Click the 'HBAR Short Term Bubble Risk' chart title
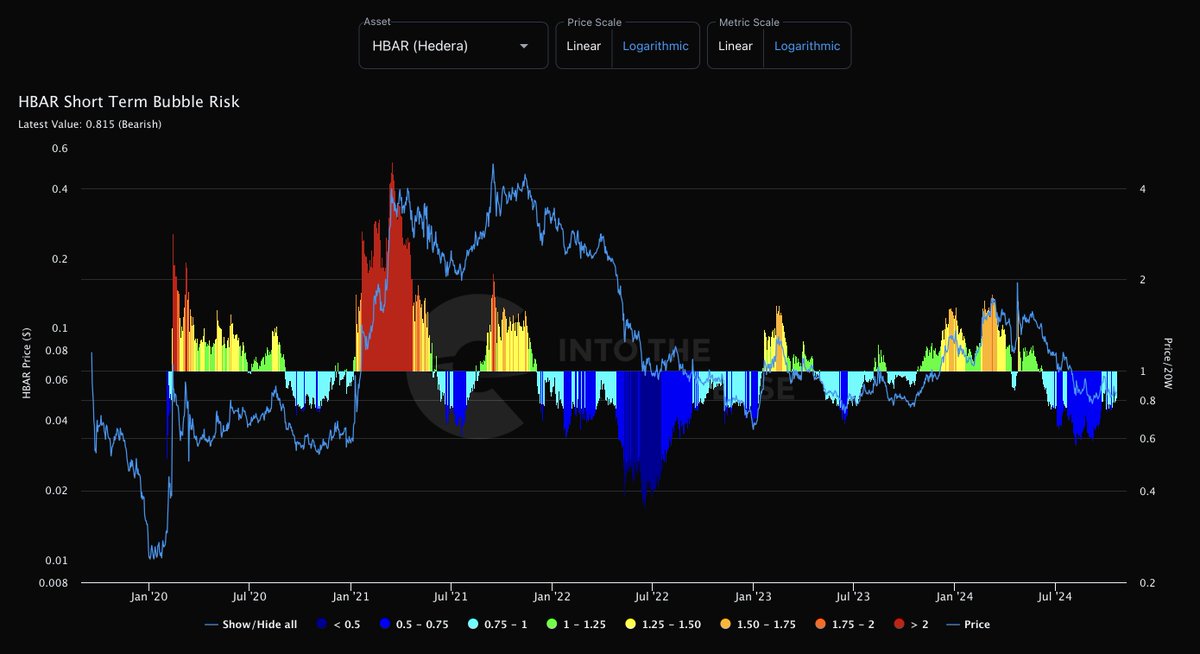The width and height of the screenshot is (1200, 654). [x=129, y=102]
